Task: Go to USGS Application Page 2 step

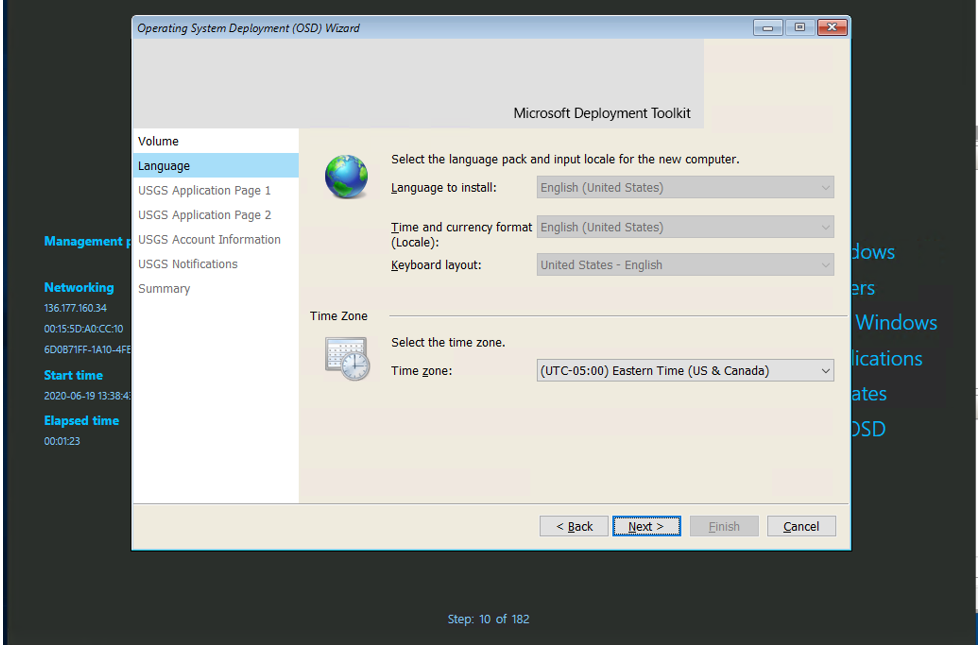Action: click(x=216, y=215)
